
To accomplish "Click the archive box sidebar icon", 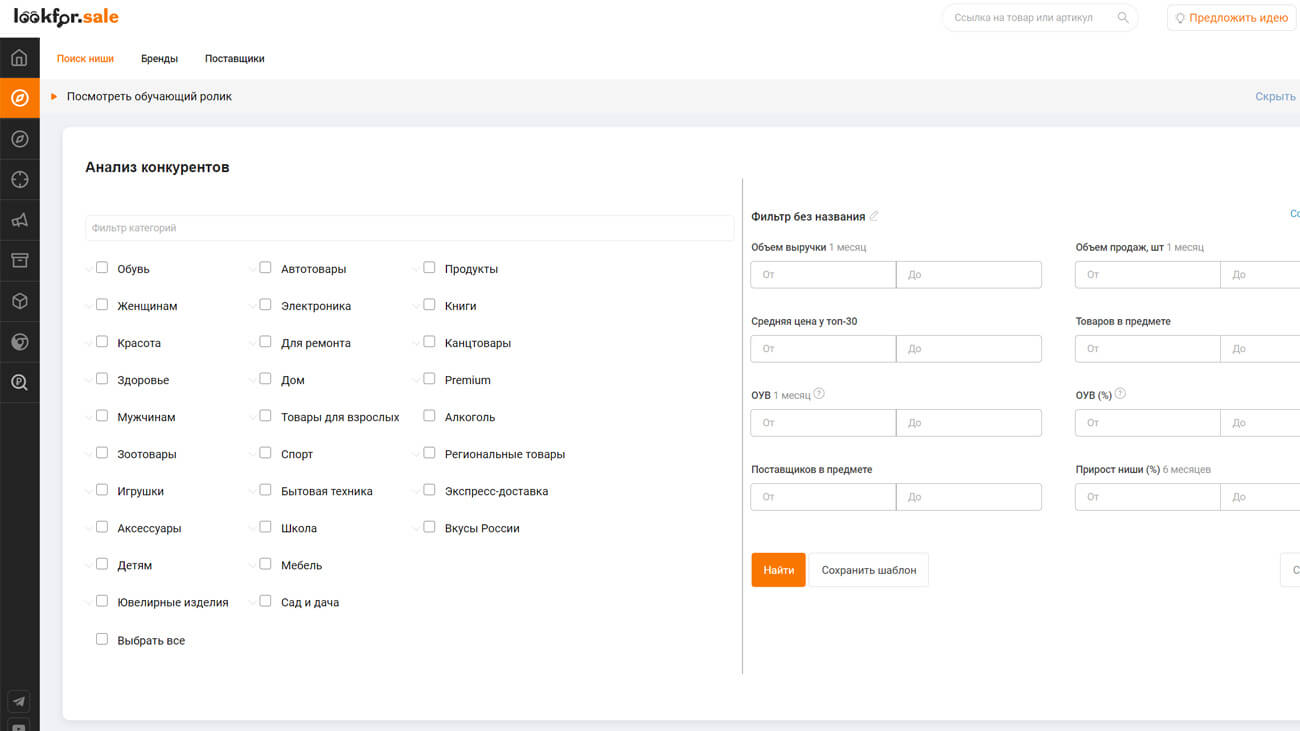I will [19, 261].
